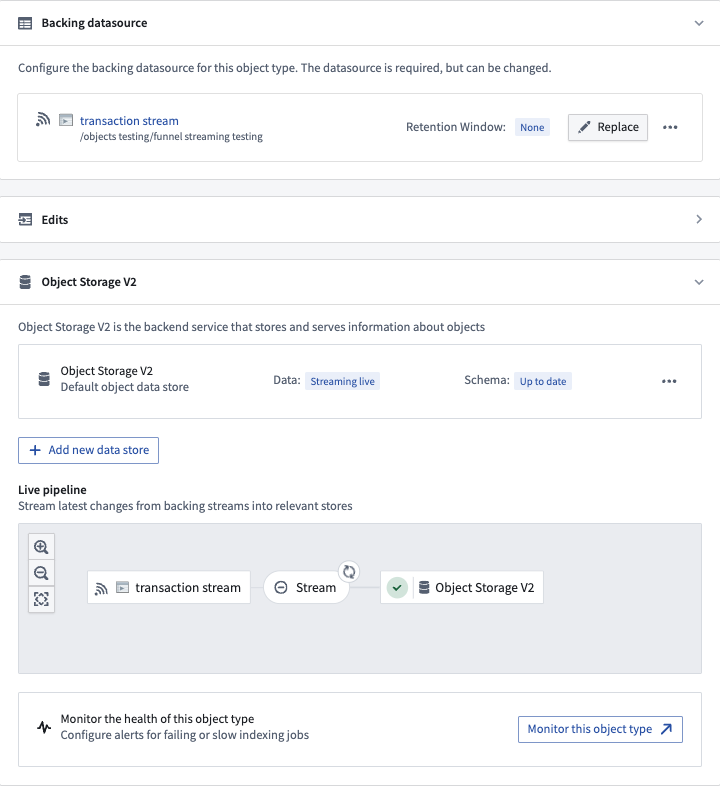
Task: Click the Backing datasource table icon
Action: pos(25,23)
